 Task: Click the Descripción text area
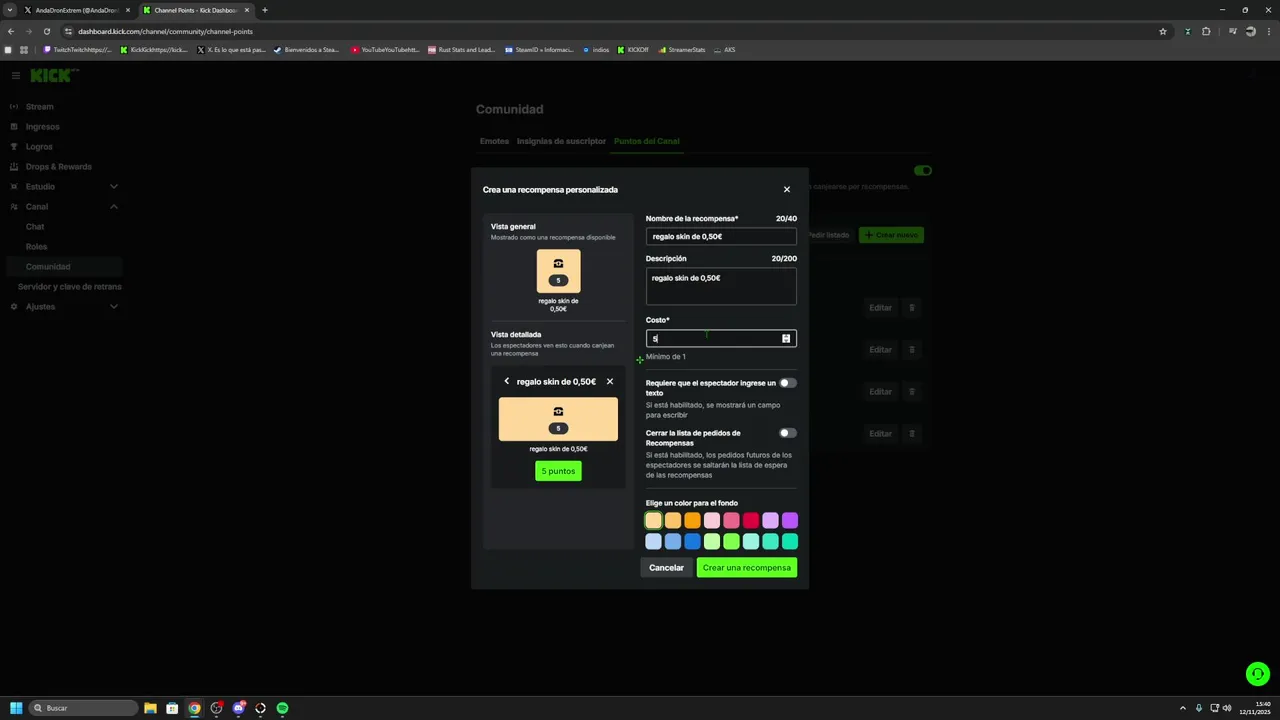click(721, 286)
